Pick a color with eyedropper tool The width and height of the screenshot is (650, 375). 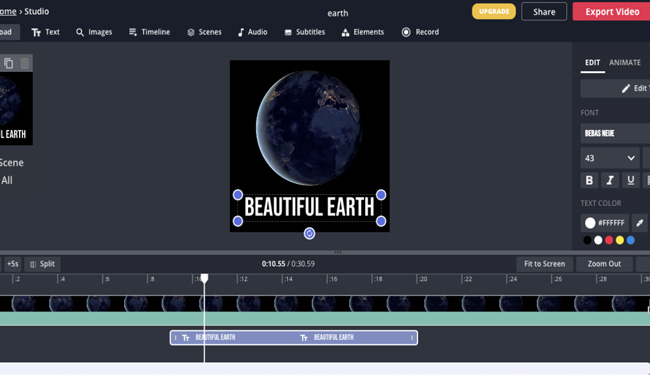(x=640, y=223)
